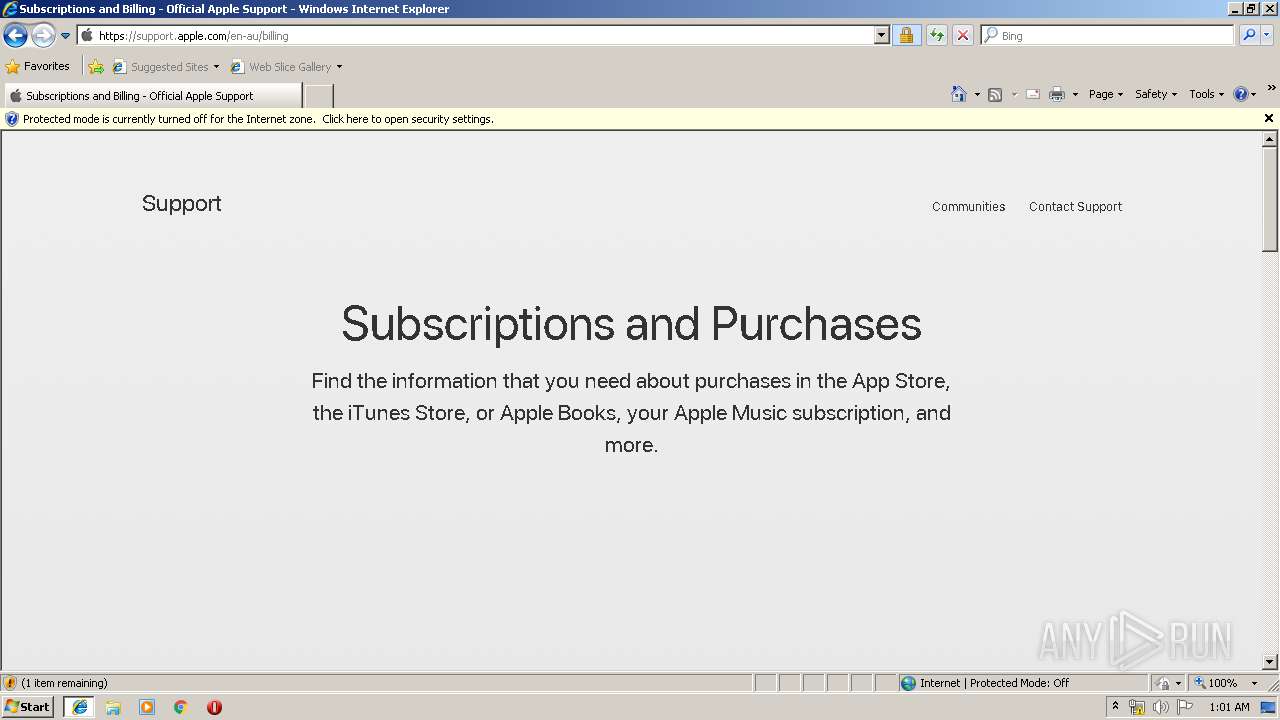Expand the Home button dropdown arrow
1280x720 pixels.
pyautogui.click(x=977, y=94)
